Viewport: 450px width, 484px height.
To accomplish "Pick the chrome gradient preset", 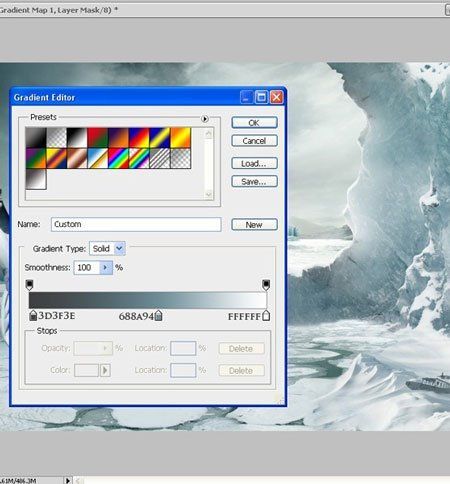I will pyautogui.click(x=98, y=158).
